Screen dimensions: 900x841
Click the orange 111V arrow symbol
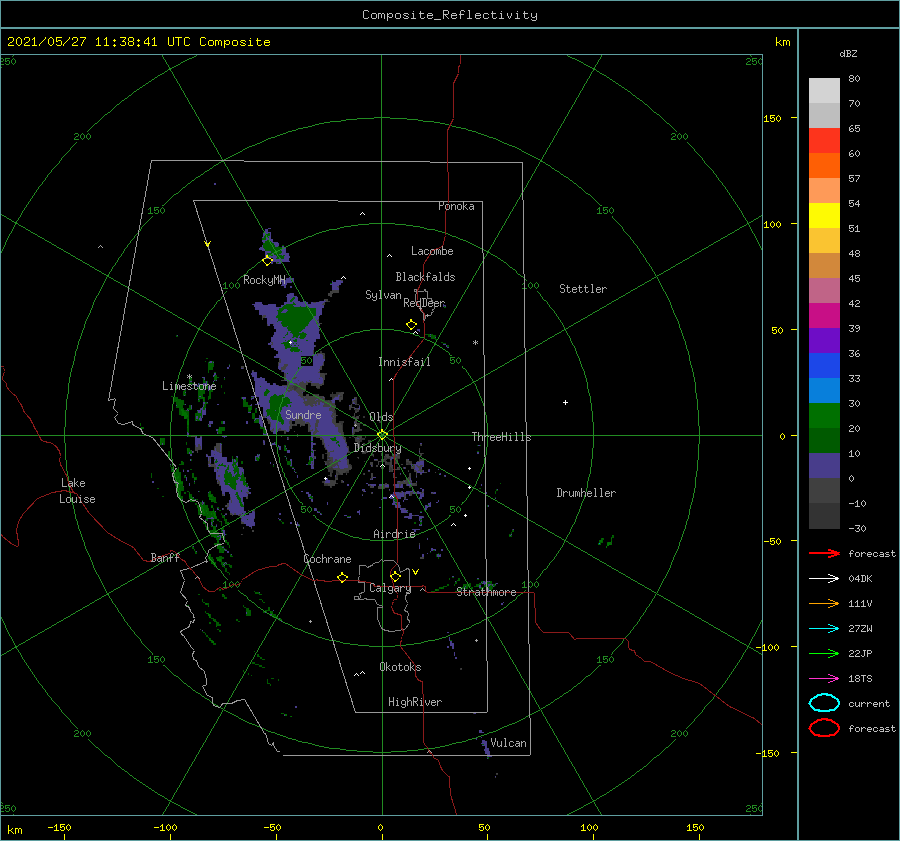(x=824, y=603)
